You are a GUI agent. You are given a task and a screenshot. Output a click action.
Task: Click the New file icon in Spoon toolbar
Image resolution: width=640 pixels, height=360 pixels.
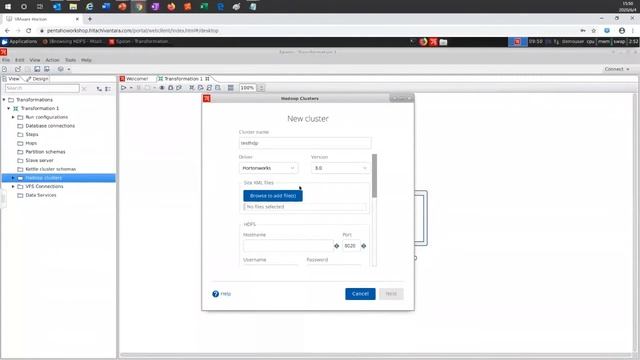click(x=4, y=69)
